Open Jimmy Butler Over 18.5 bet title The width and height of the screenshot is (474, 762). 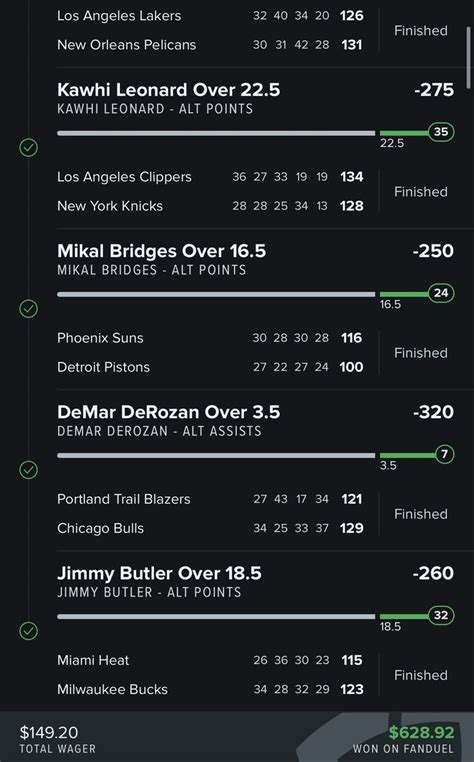click(x=159, y=573)
